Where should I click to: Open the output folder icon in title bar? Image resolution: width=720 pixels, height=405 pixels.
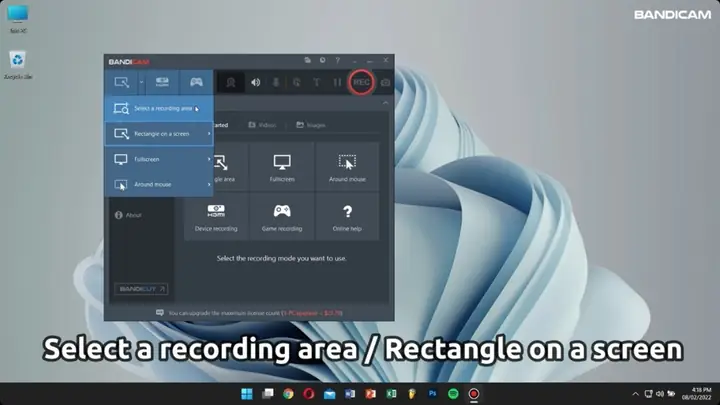pyautogui.click(x=308, y=60)
